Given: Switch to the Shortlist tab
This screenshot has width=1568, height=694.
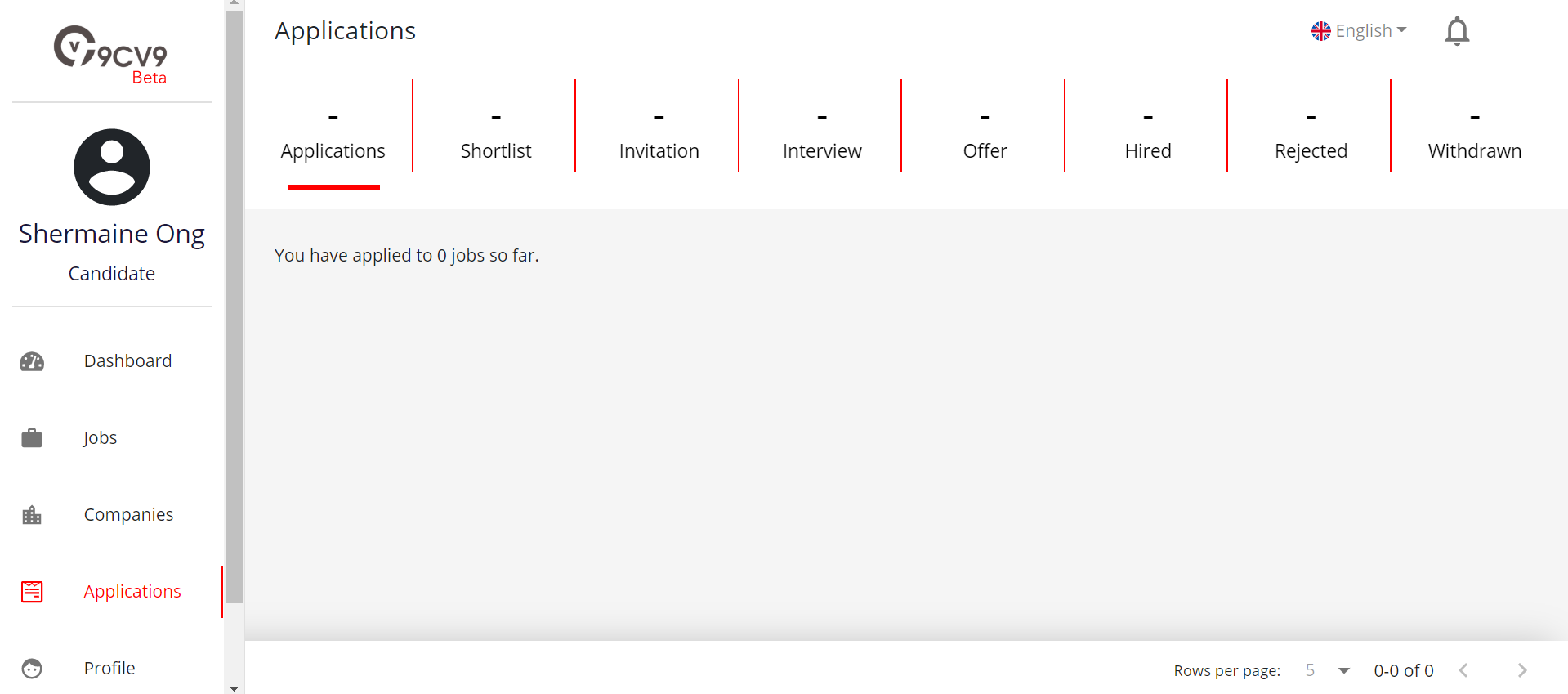Looking at the screenshot, I should coord(495,150).
